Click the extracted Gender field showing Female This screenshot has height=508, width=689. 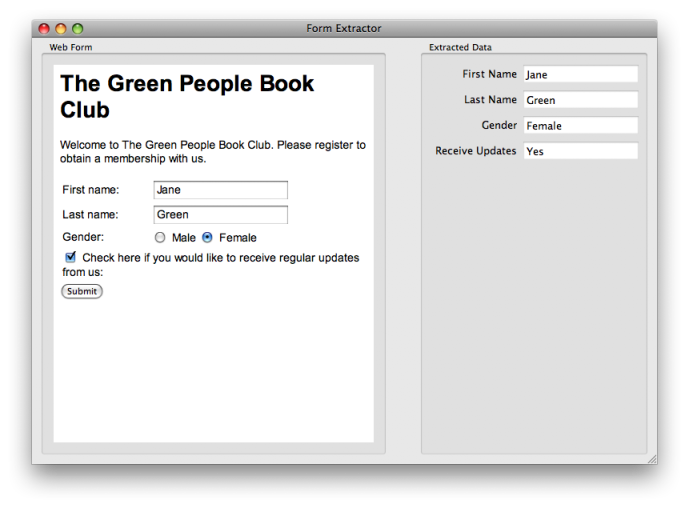pyautogui.click(x=580, y=126)
